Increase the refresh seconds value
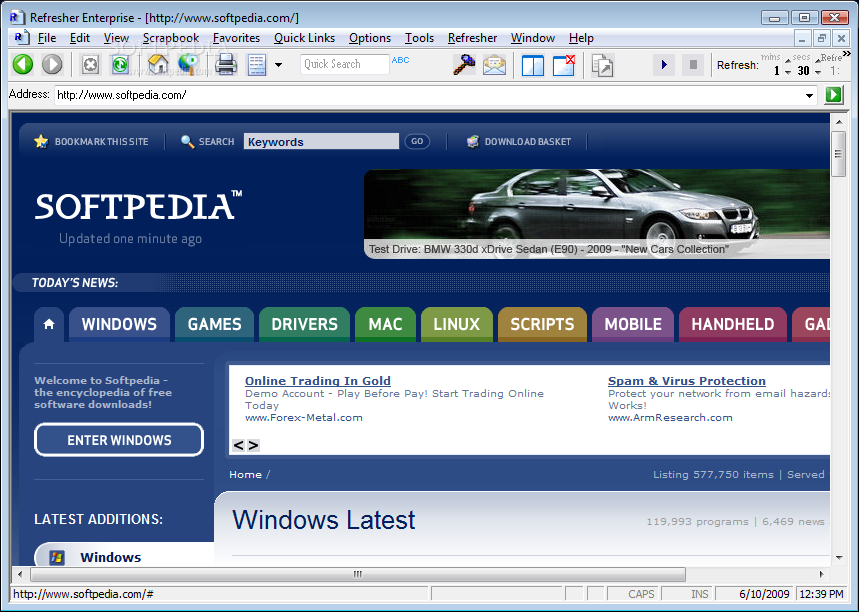Image resolution: width=859 pixels, height=612 pixels. click(817, 60)
